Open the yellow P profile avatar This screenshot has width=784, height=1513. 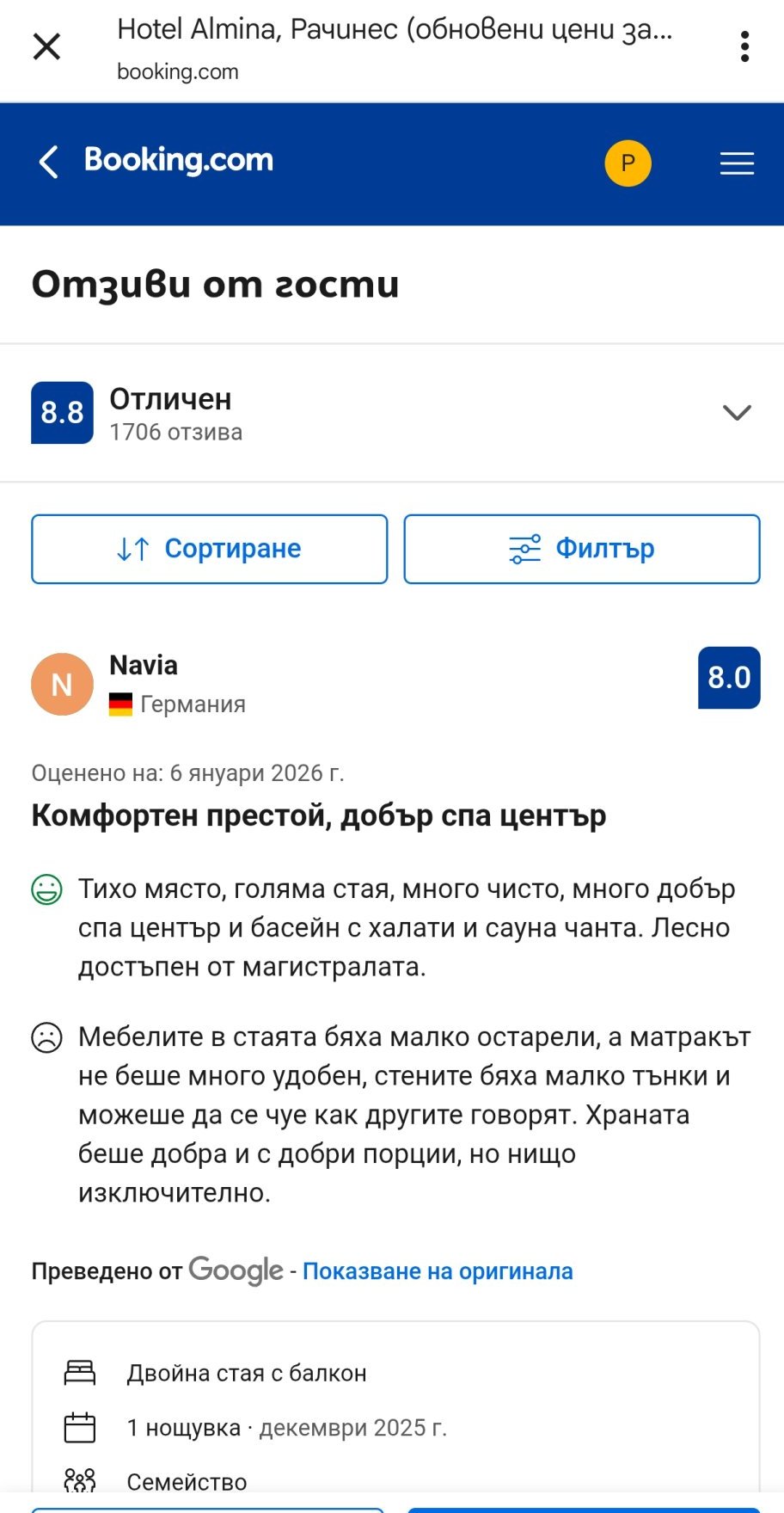[628, 163]
